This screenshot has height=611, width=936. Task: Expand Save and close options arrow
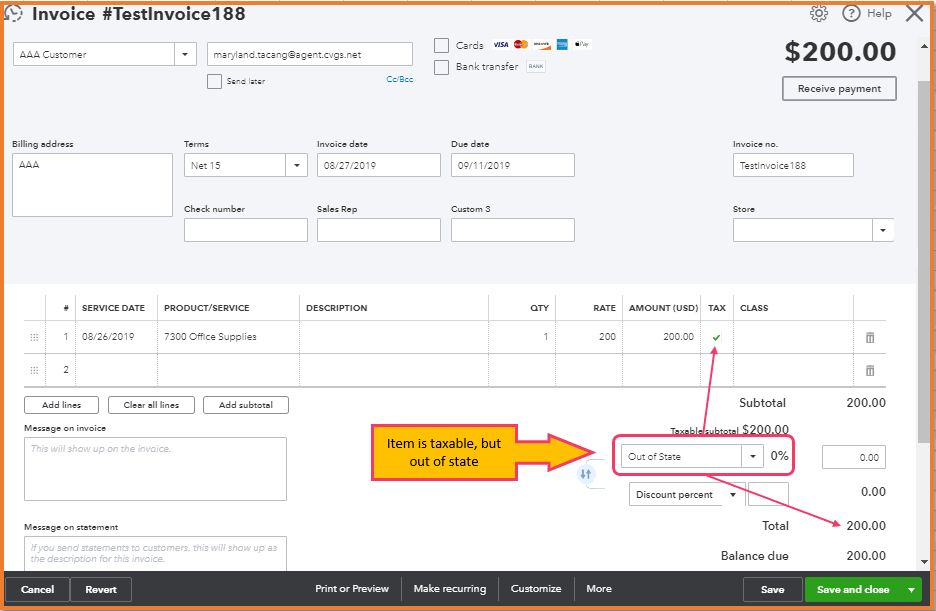click(911, 590)
